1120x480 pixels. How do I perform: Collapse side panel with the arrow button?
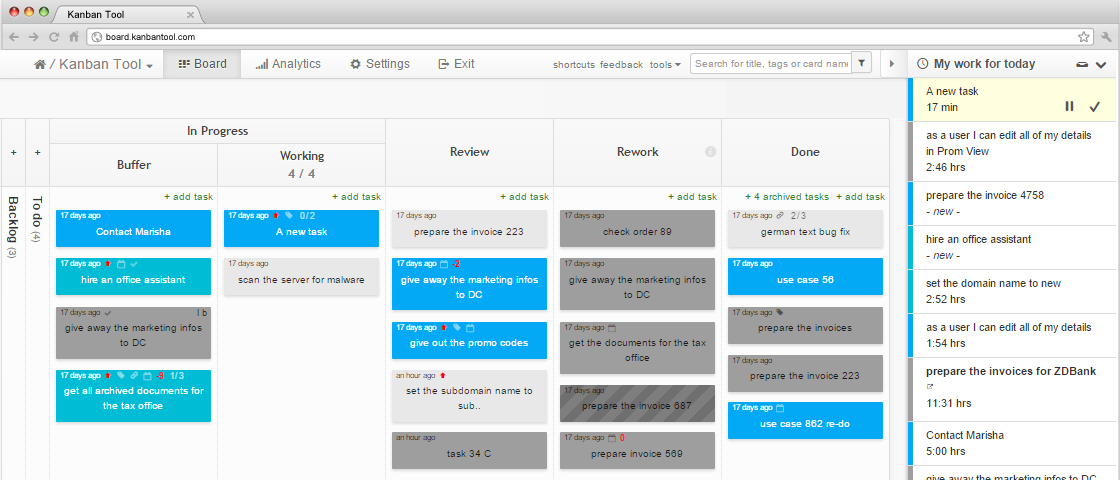891,64
